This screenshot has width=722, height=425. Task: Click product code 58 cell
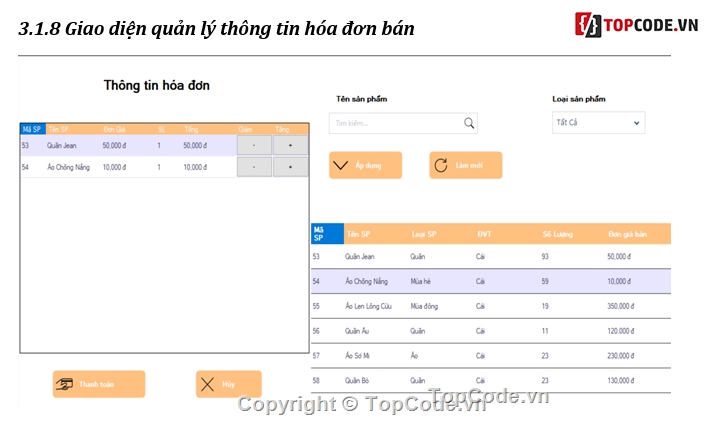point(316,380)
